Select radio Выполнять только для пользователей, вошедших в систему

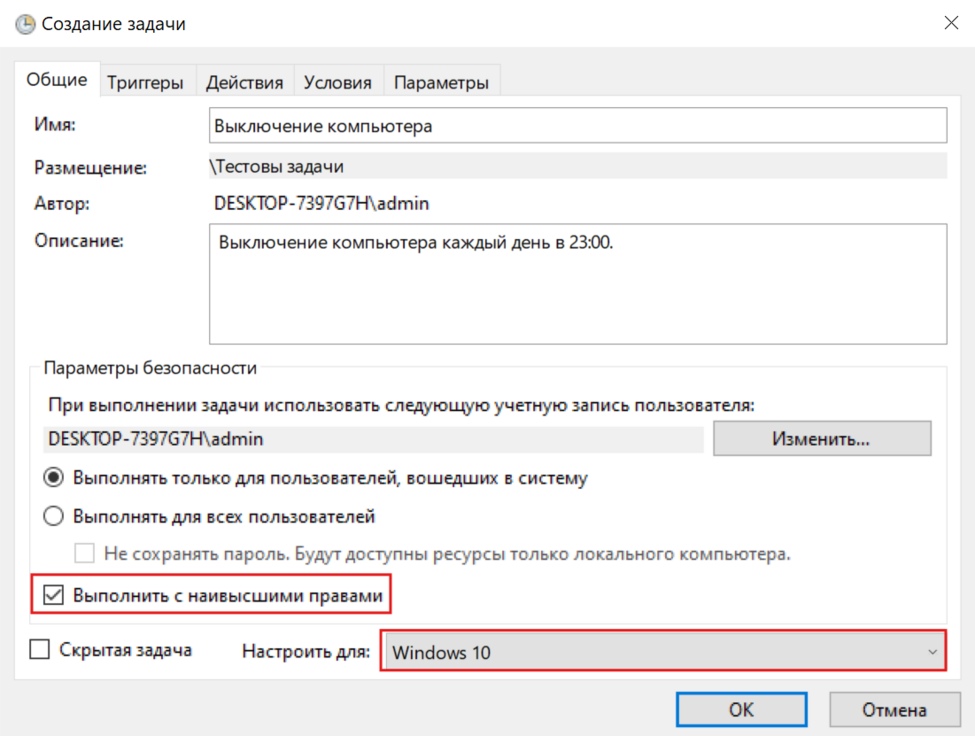[55, 478]
